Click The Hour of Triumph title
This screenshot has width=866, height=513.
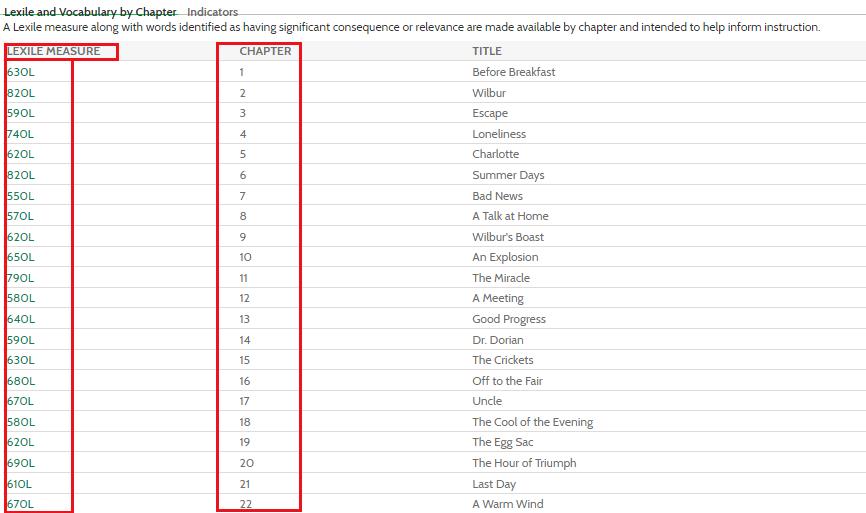pos(524,463)
